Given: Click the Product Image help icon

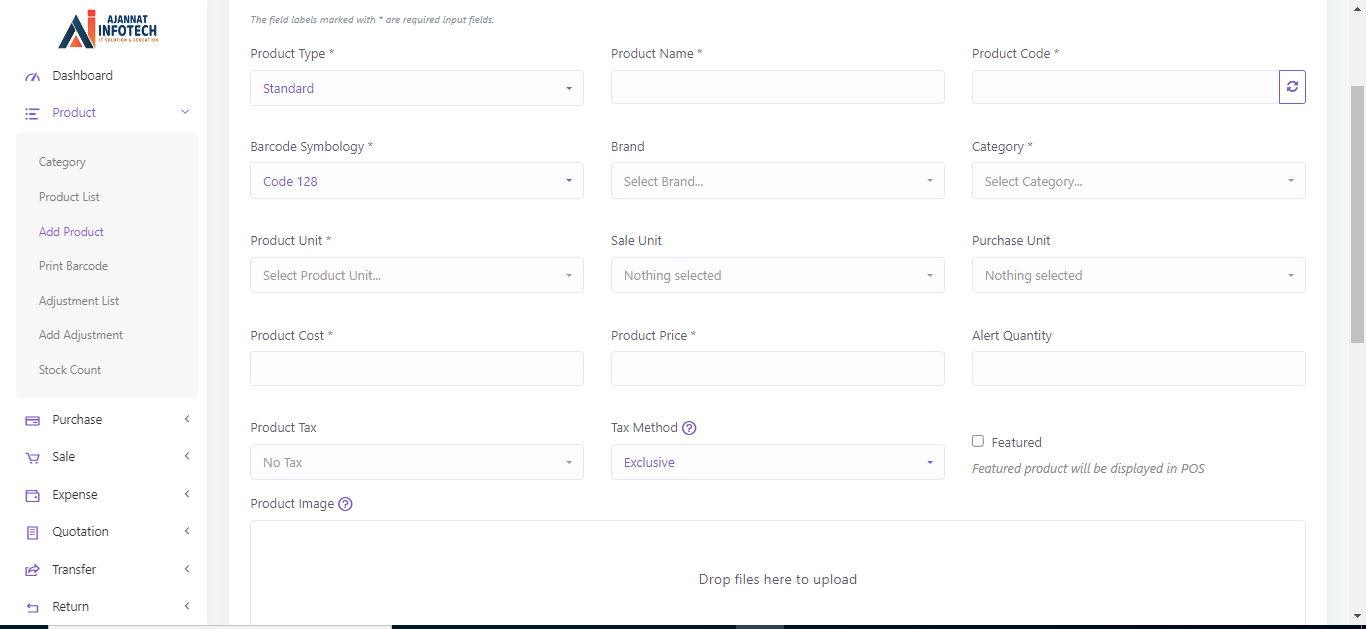Looking at the screenshot, I should tap(345, 504).
